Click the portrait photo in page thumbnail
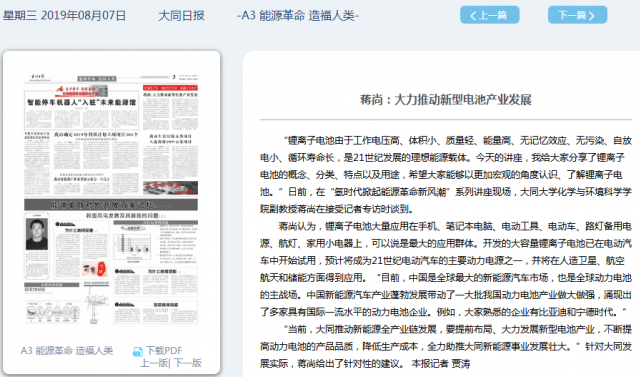Viewport: 640px width, 377px height. (x=37, y=234)
